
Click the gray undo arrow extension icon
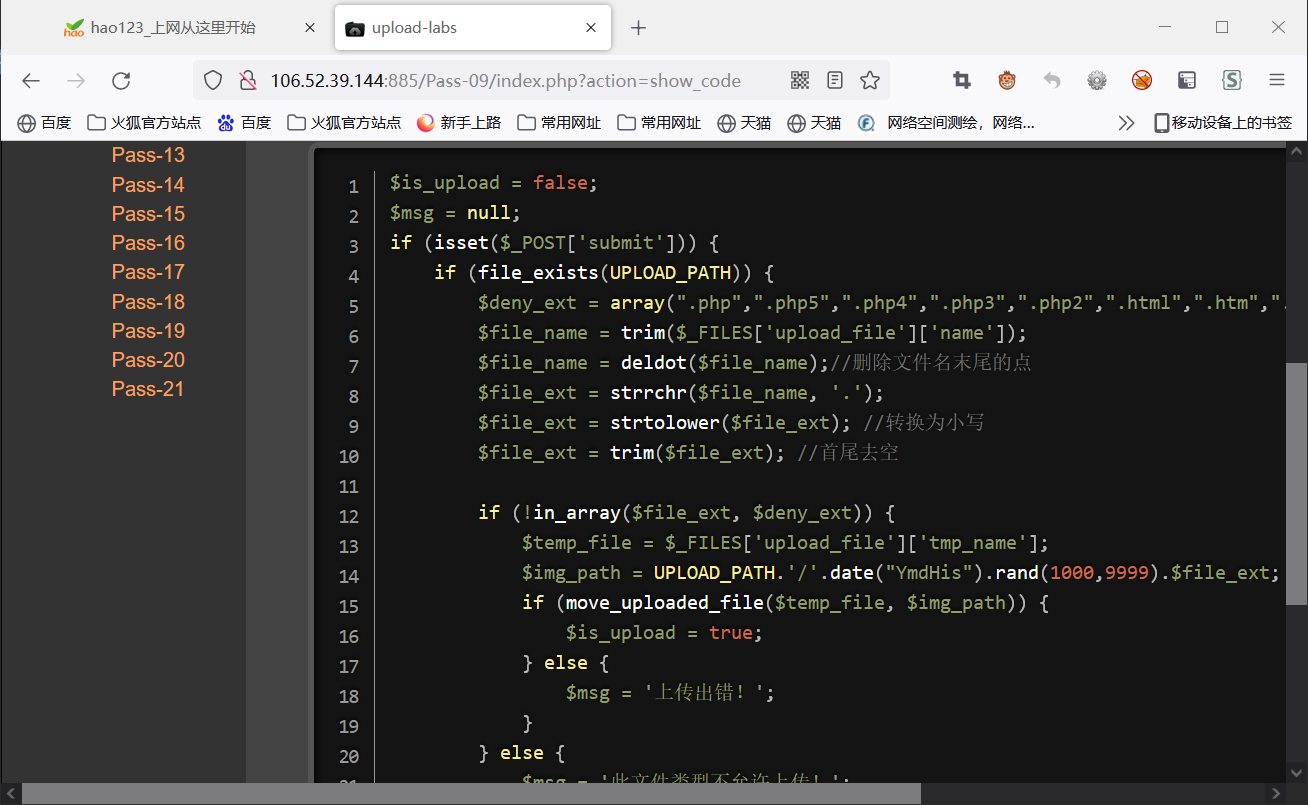[1052, 81]
